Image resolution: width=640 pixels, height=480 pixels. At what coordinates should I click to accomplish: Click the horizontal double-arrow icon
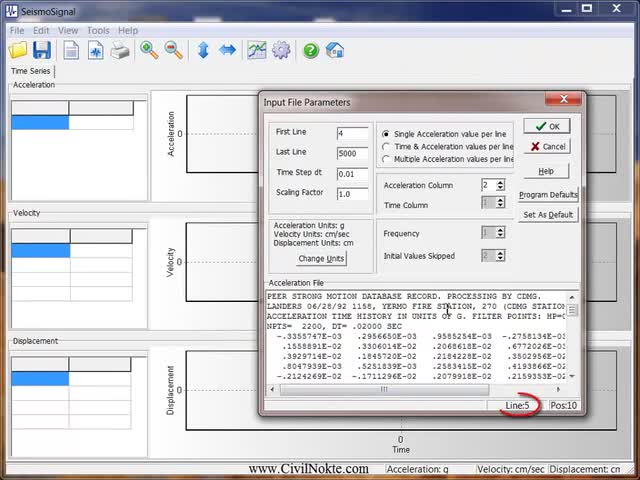click(x=227, y=50)
